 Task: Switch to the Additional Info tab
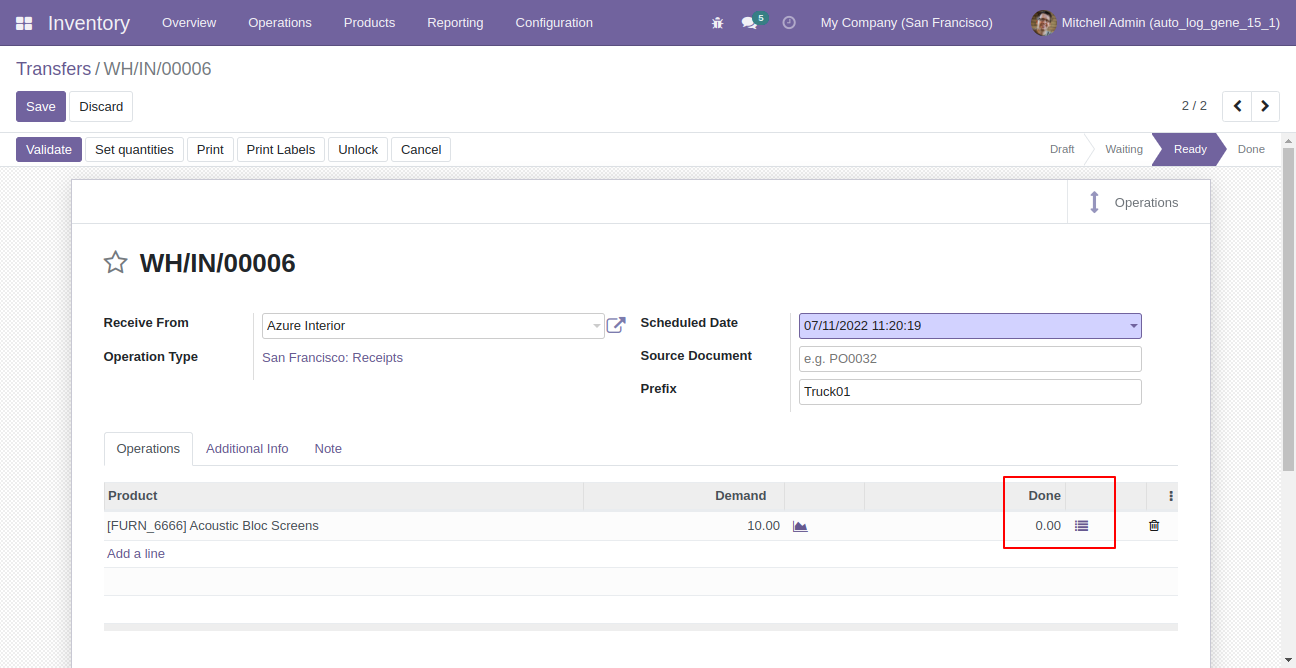point(247,449)
